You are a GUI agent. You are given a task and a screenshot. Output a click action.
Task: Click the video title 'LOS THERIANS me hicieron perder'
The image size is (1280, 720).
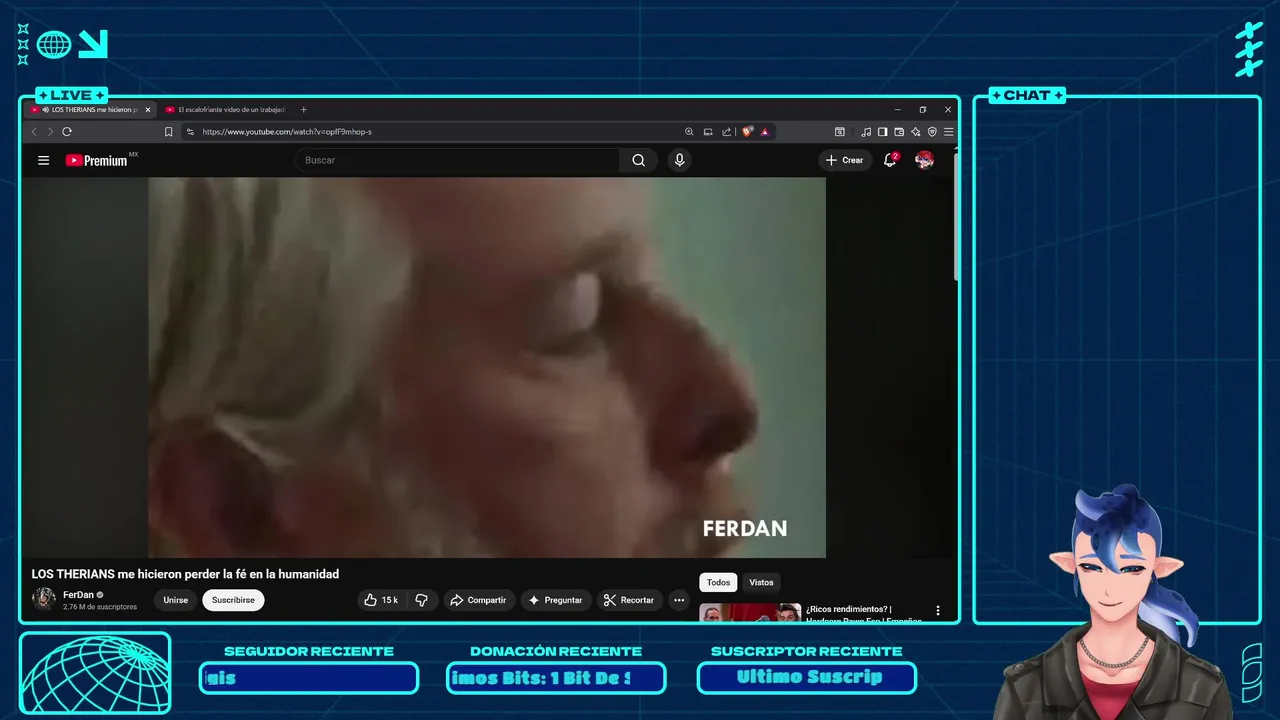185,574
